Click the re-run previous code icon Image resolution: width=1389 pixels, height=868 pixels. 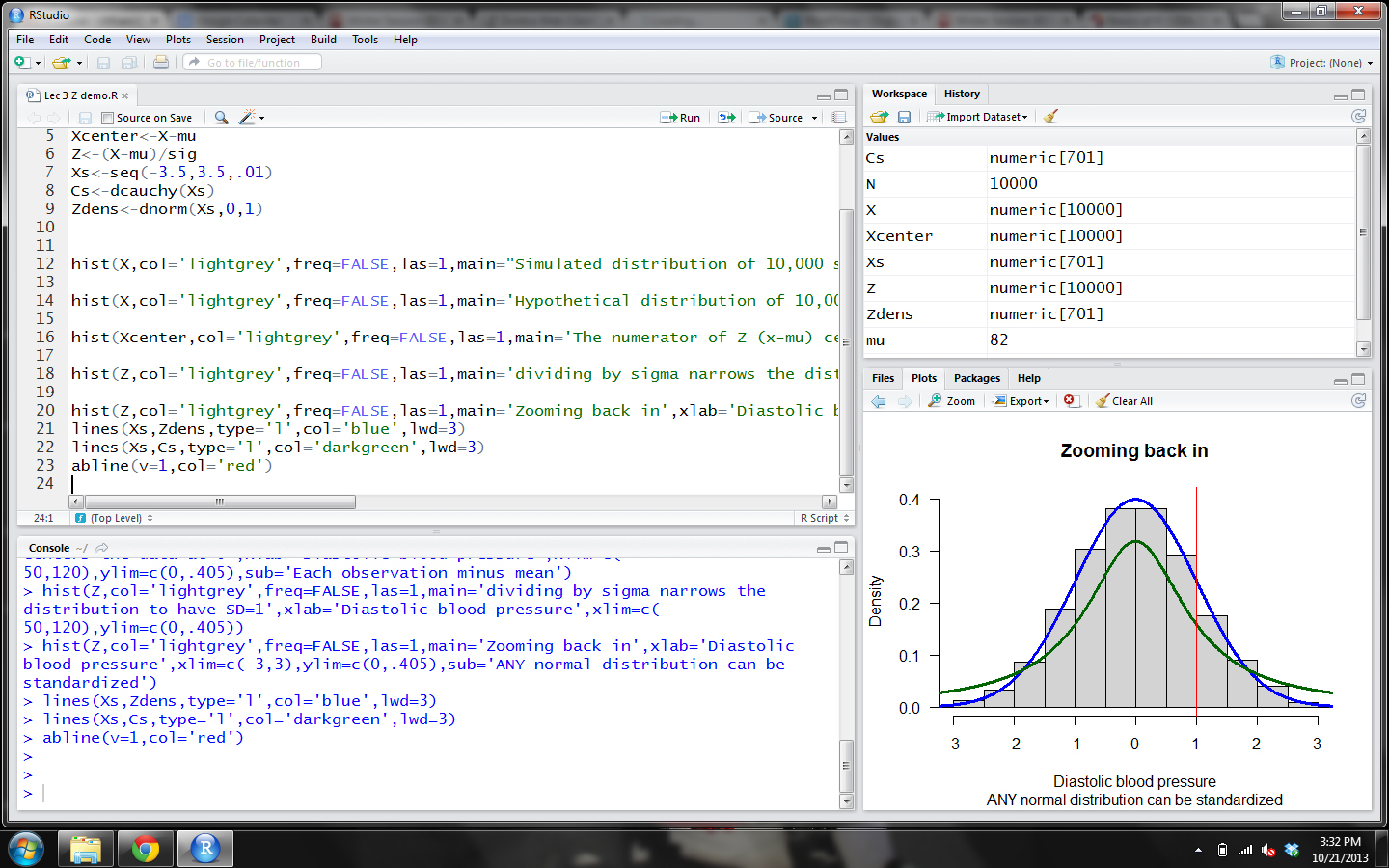726,118
